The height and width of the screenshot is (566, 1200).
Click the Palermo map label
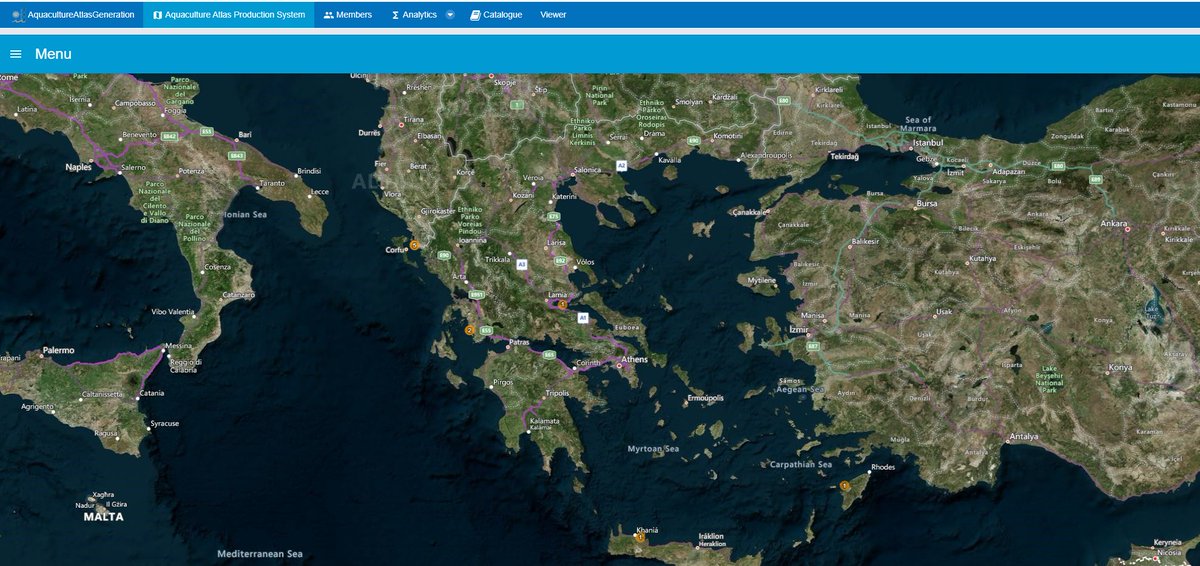[59, 351]
